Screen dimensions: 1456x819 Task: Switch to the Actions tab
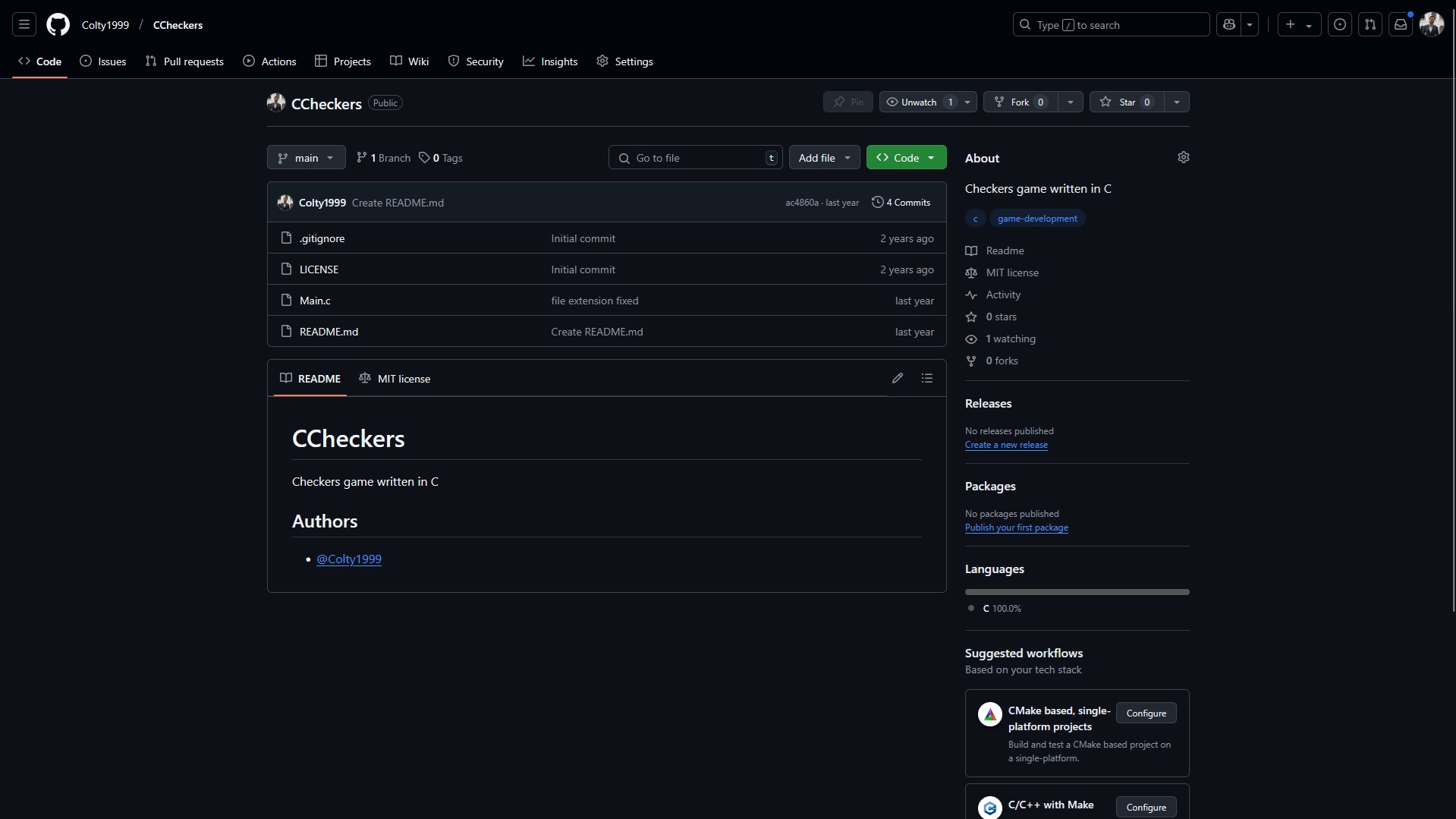(269, 61)
